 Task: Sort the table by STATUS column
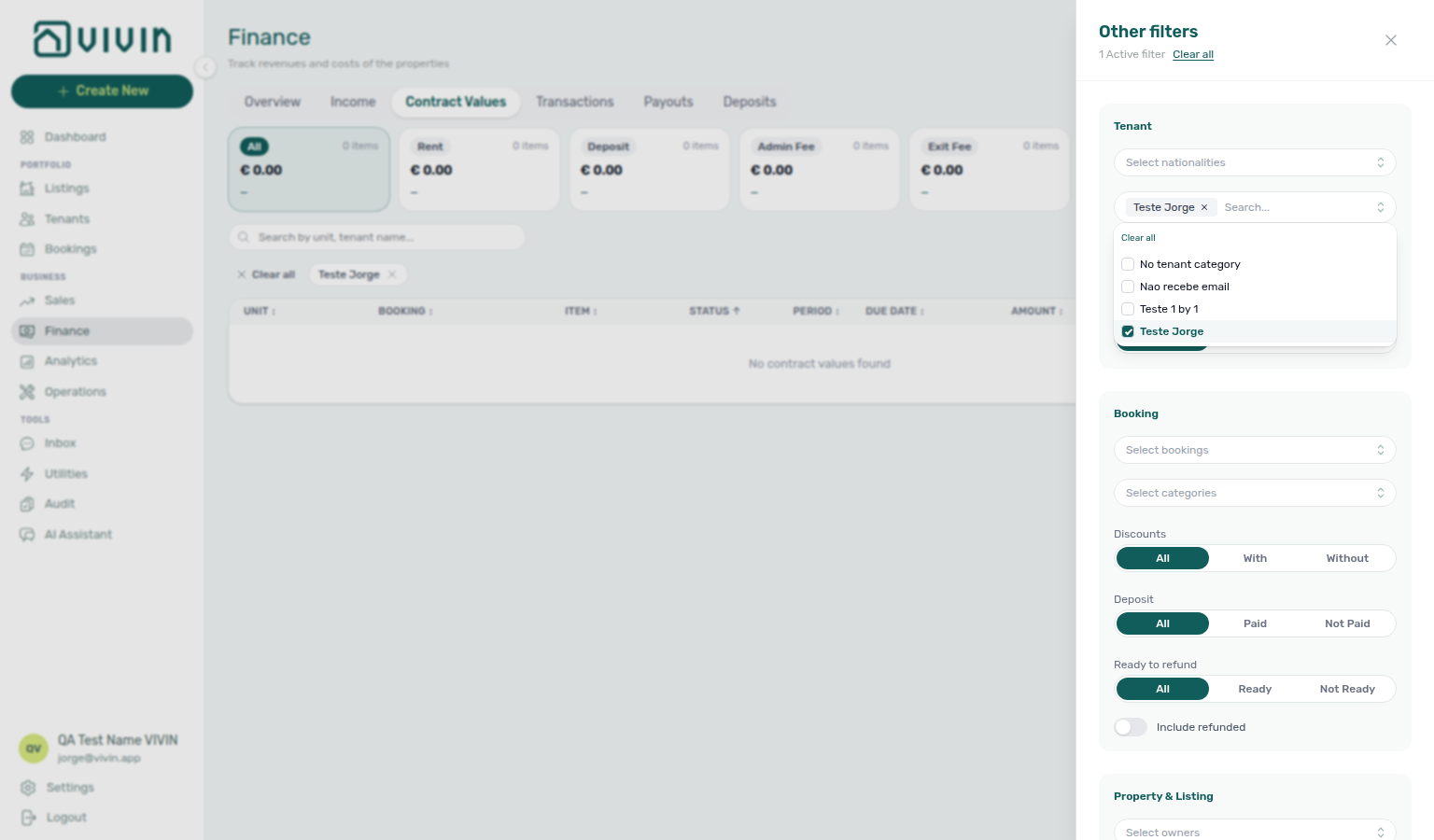pyautogui.click(x=714, y=311)
